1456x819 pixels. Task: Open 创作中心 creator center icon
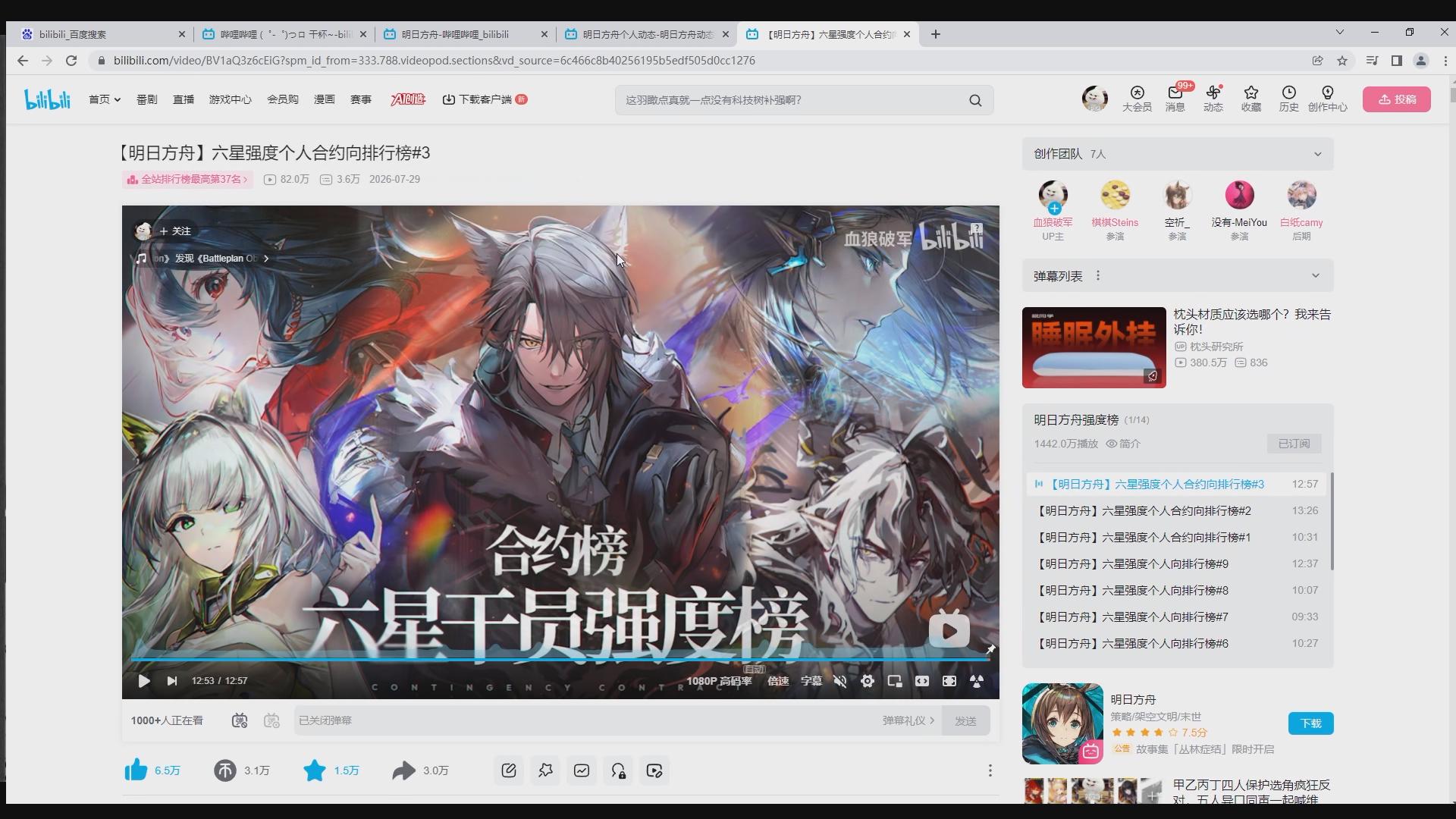[1327, 99]
